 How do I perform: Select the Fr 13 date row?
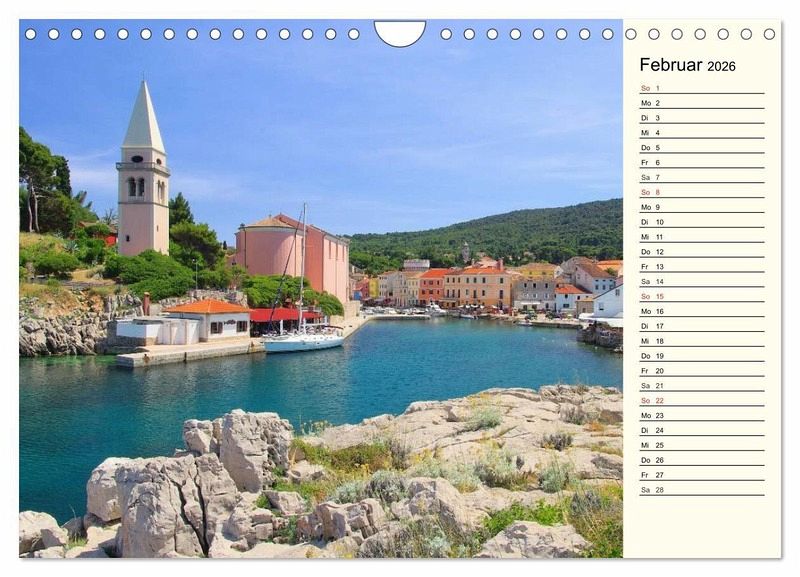pyautogui.click(x=702, y=267)
